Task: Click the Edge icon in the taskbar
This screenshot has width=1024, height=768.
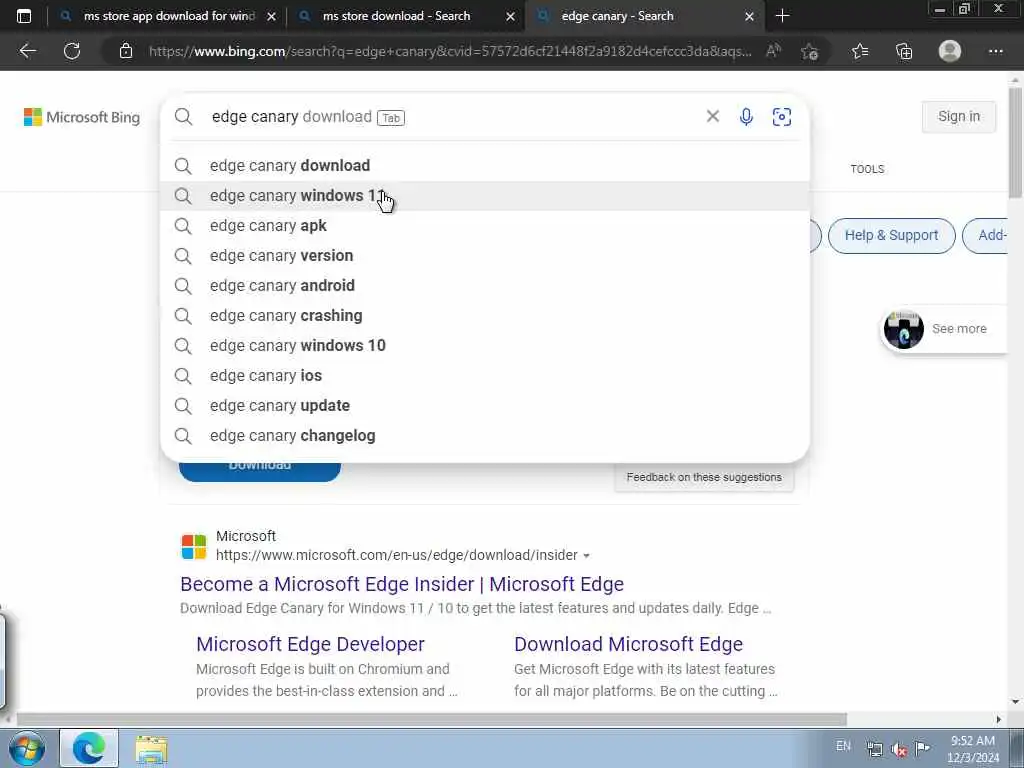Action: (89, 748)
